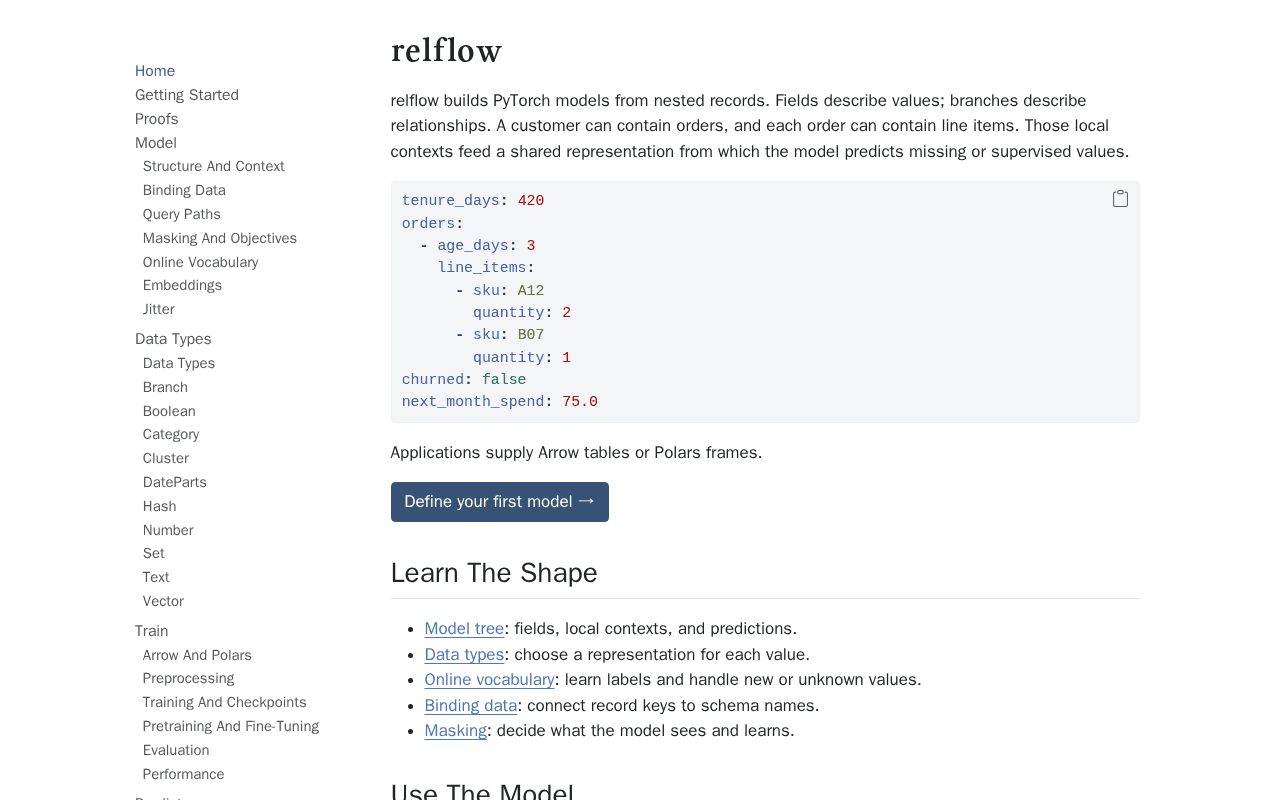This screenshot has width=1280, height=800.
Task: Open the Branch data type page
Action: pyautogui.click(x=165, y=387)
